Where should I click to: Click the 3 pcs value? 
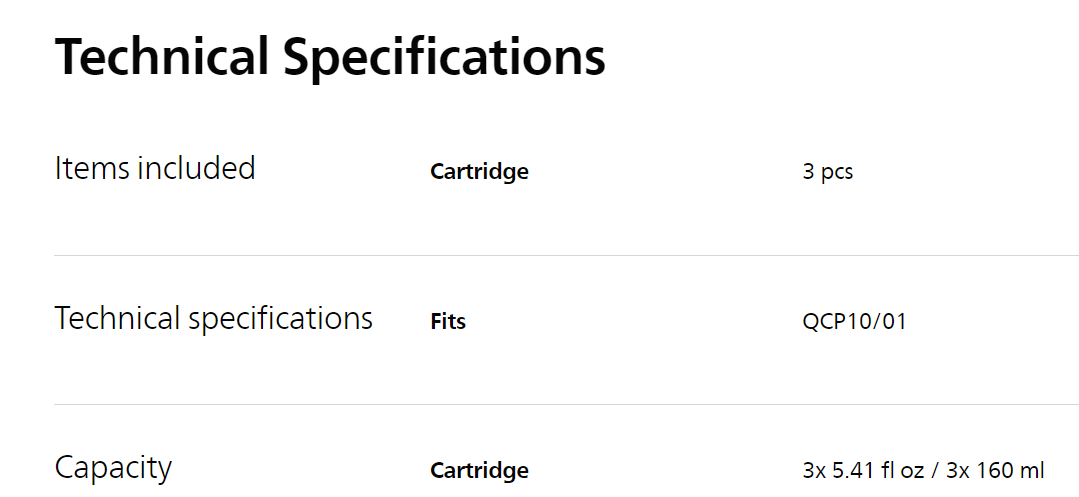click(827, 172)
